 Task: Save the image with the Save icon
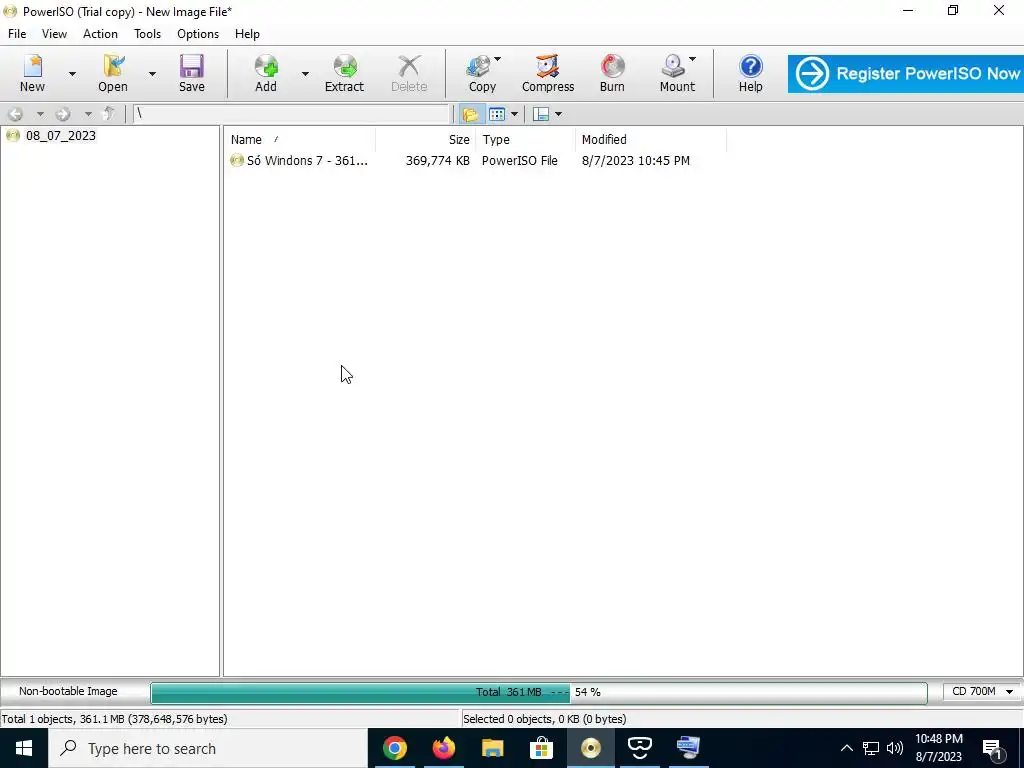point(191,73)
